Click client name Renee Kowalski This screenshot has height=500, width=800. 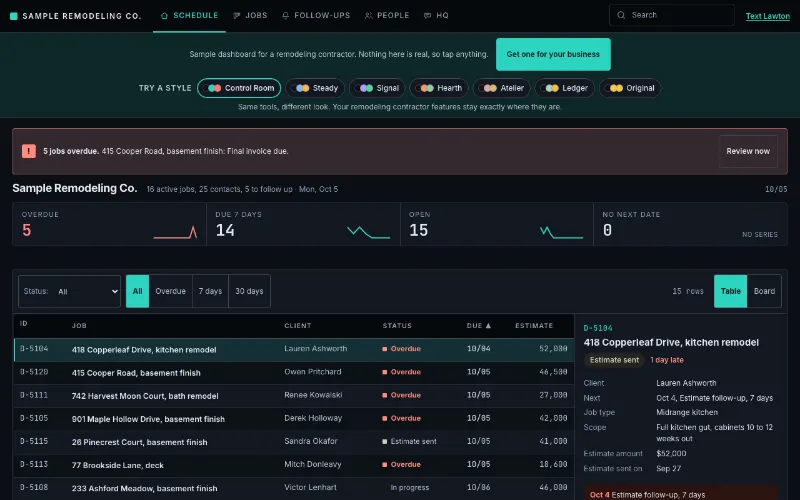313,395
